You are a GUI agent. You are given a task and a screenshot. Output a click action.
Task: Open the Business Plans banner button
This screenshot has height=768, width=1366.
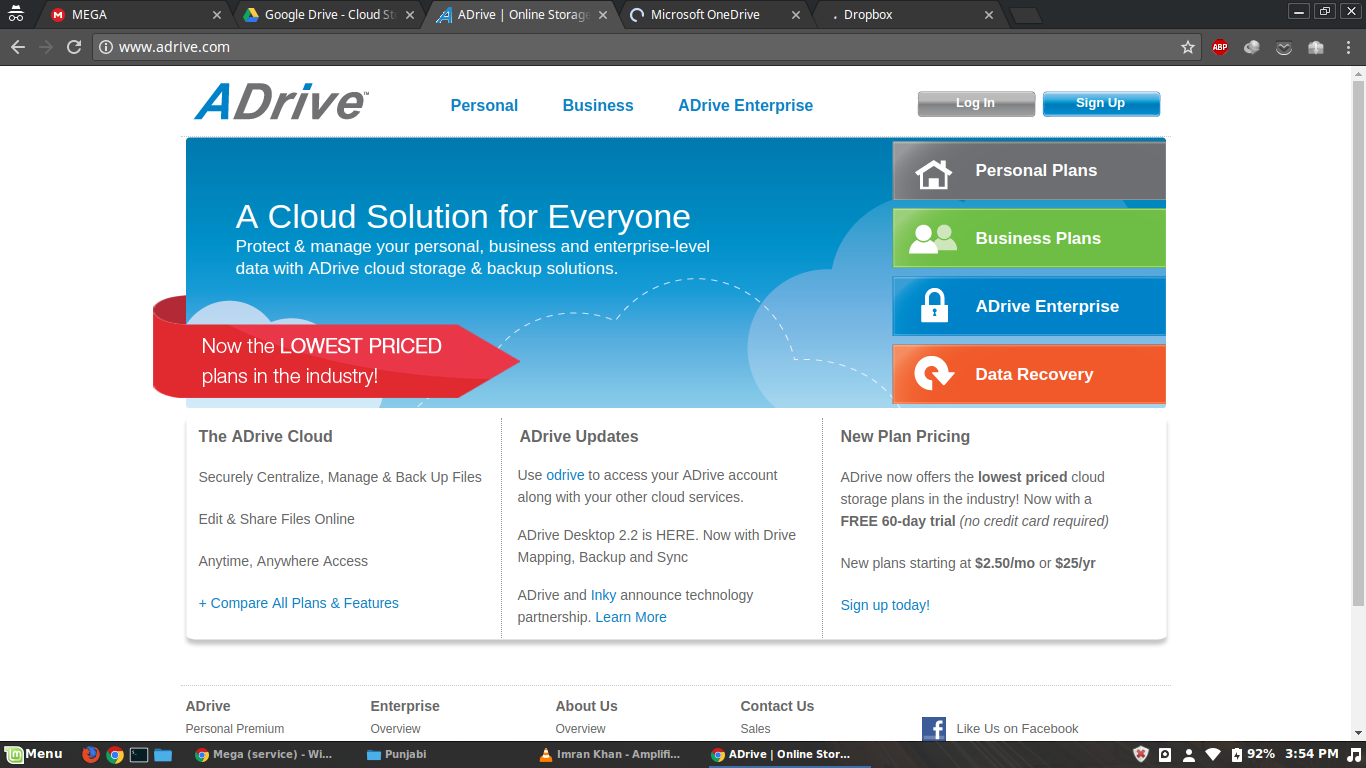[1029, 239]
